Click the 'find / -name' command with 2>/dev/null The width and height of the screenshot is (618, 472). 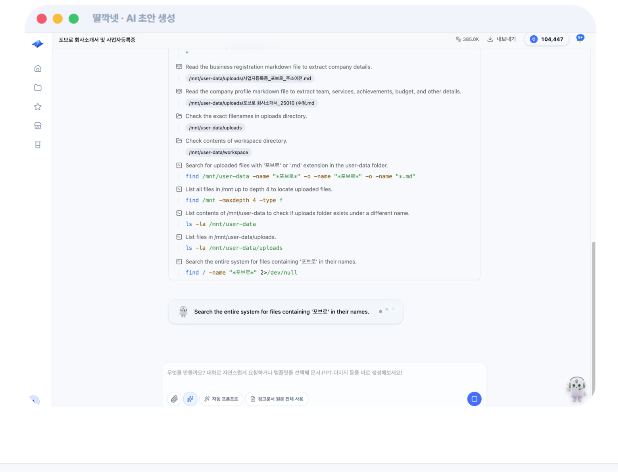[x=241, y=272]
